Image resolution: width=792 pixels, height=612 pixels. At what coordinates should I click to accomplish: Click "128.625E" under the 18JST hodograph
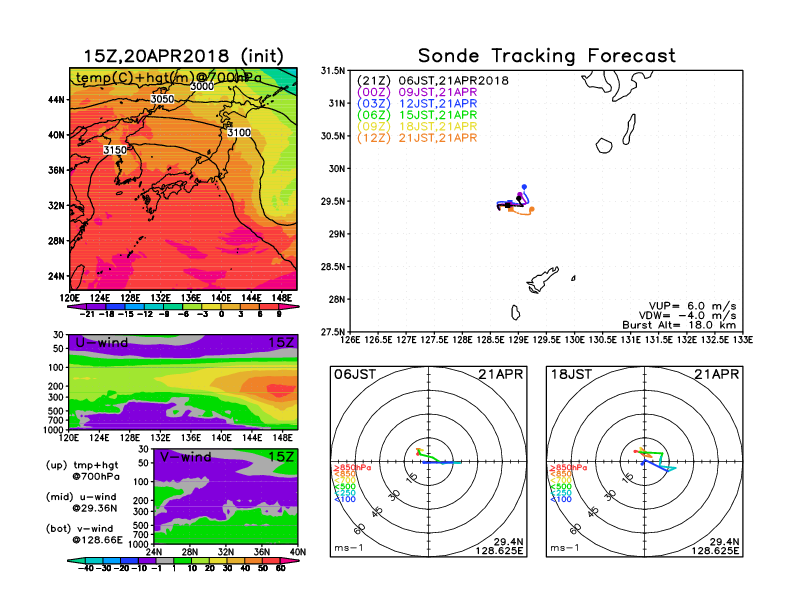[715, 551]
